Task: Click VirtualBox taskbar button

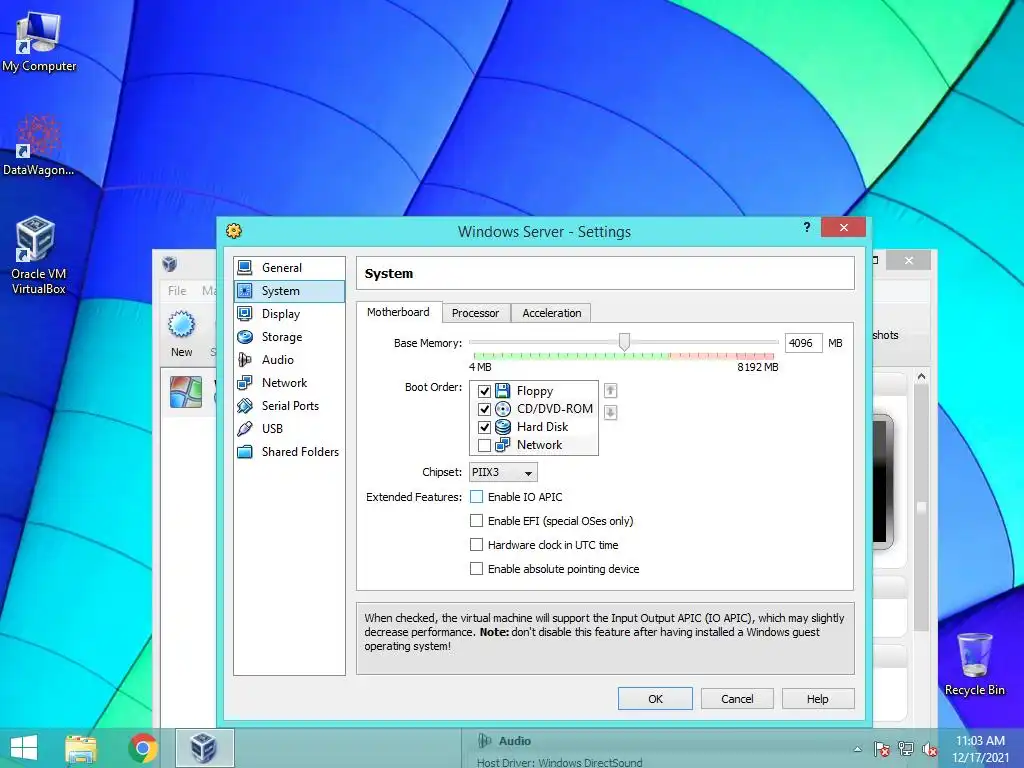Action: pos(204,748)
